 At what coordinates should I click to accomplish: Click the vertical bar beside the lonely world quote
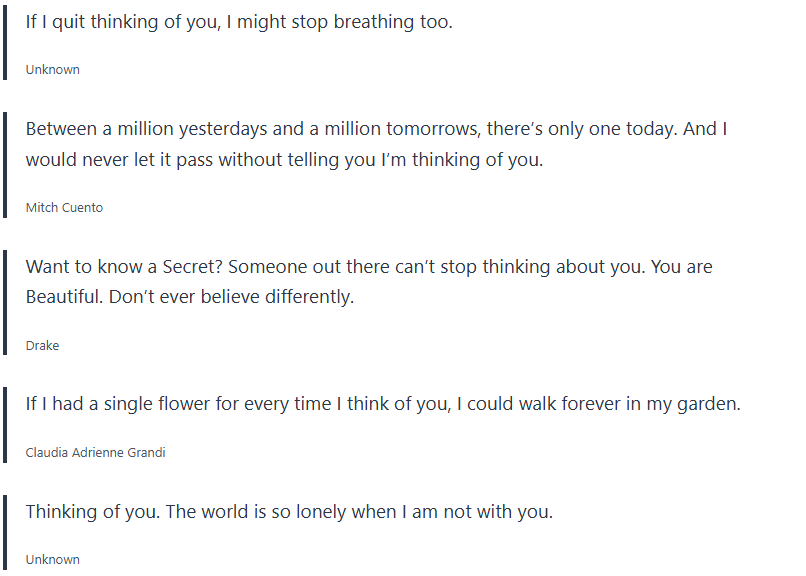click(x=5, y=532)
